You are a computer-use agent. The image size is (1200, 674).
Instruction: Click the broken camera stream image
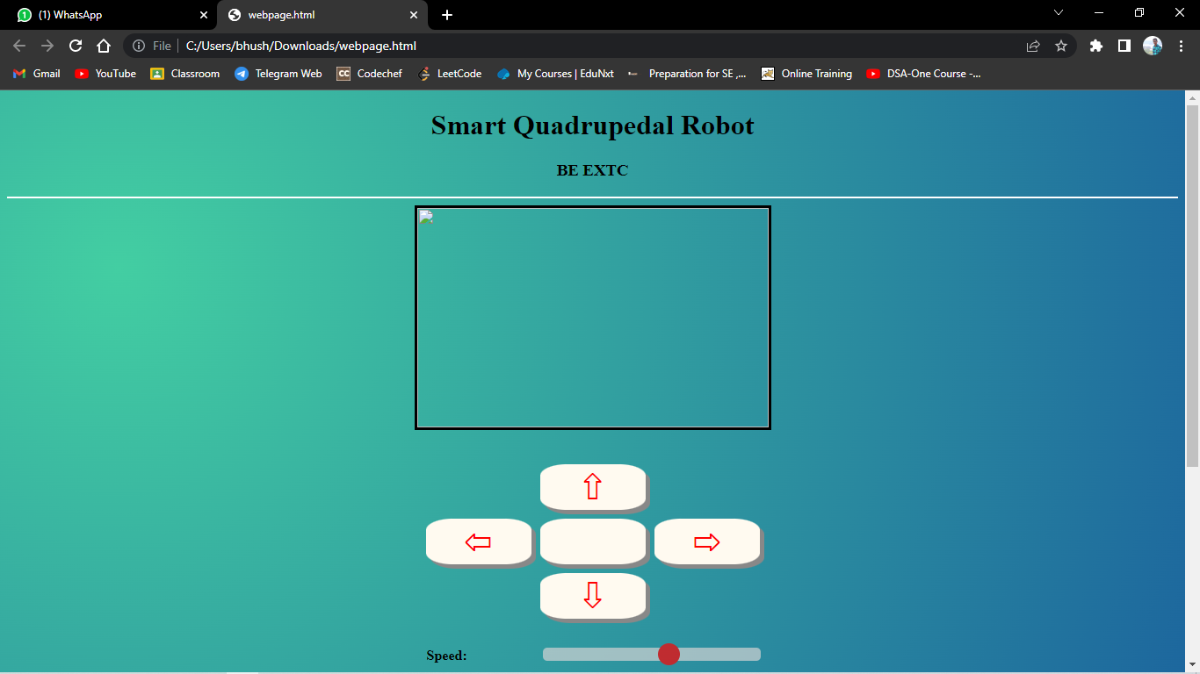[x=592, y=318]
